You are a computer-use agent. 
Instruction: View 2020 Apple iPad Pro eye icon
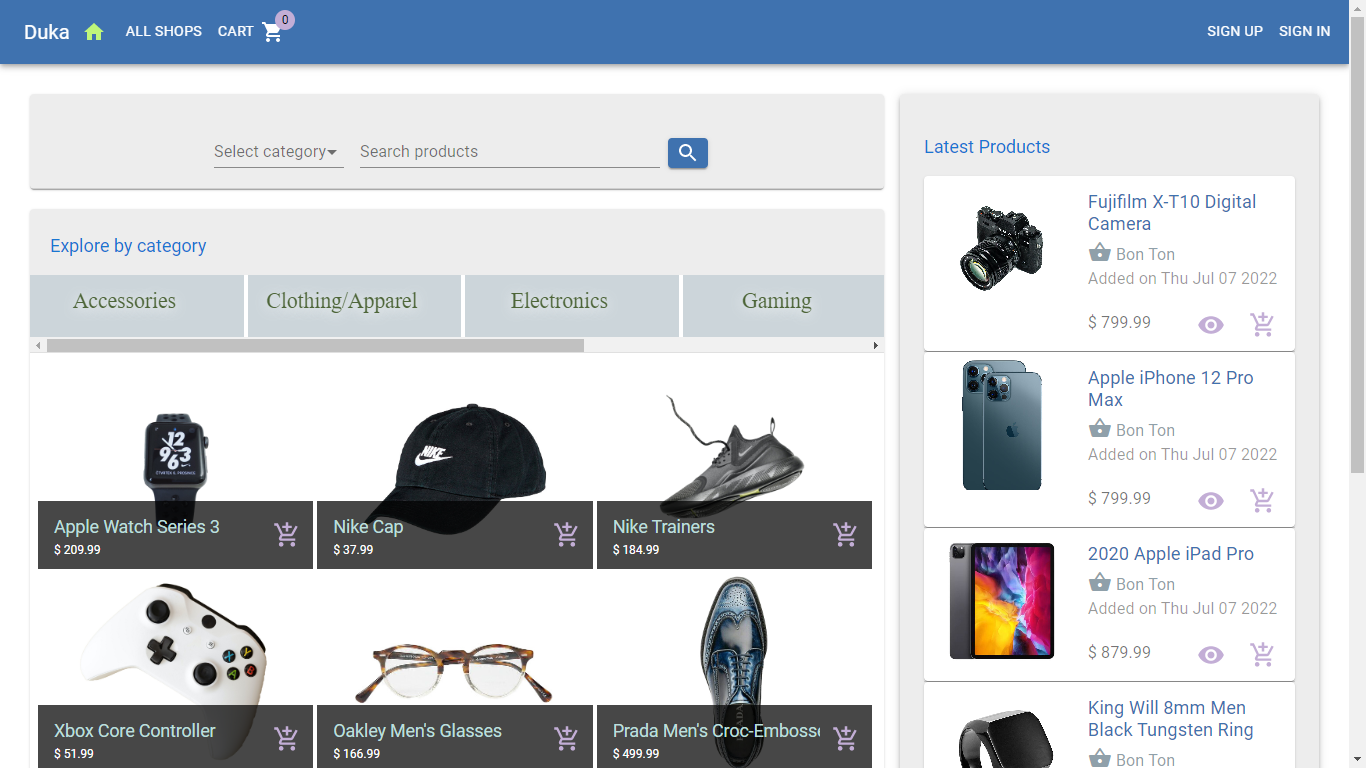pos(1211,655)
